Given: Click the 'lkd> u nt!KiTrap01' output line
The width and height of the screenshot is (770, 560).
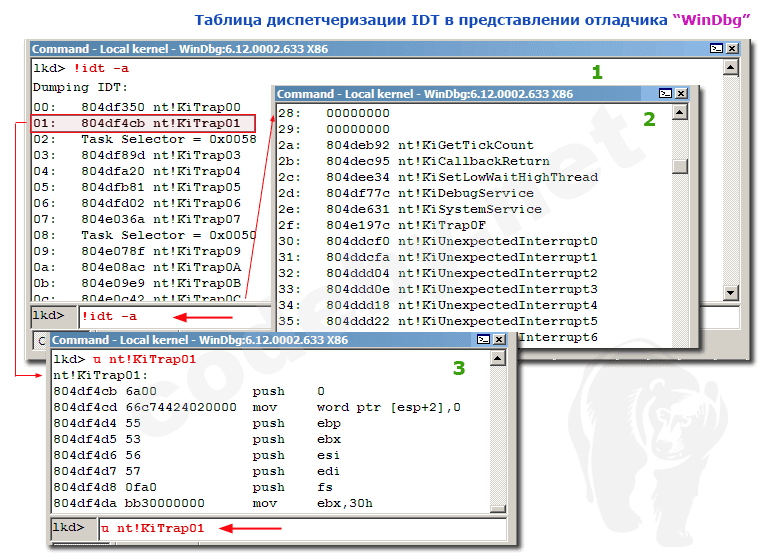Looking at the screenshot, I should 125,359.
